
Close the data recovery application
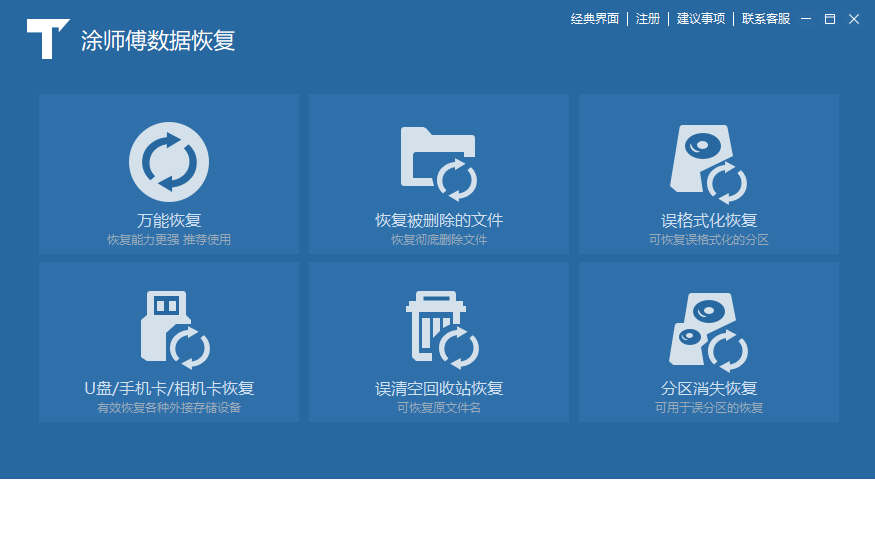pos(854,19)
